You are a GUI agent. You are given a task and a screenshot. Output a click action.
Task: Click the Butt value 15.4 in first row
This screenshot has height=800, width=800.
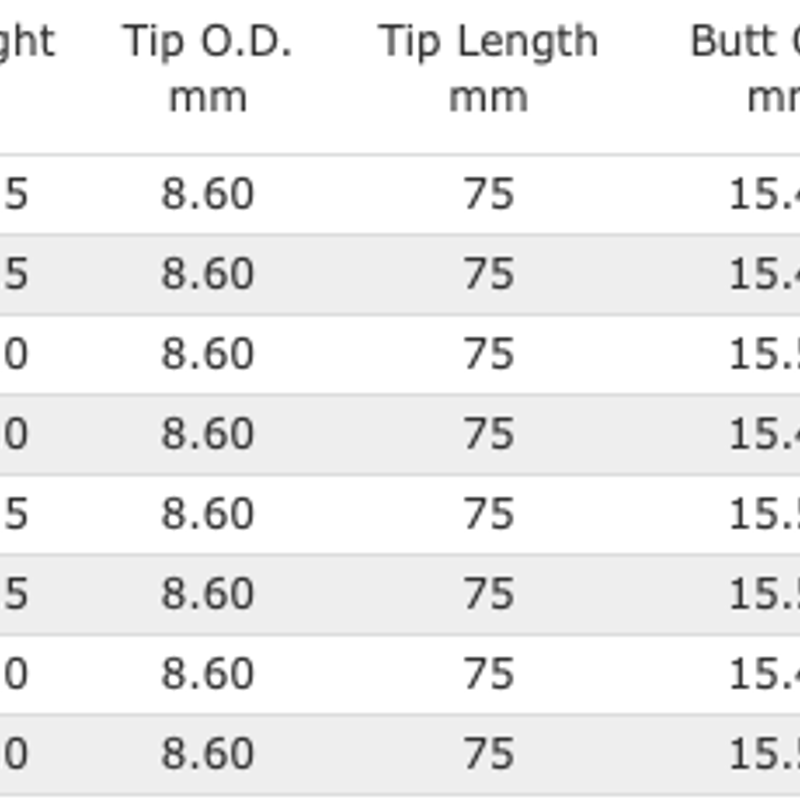tap(764, 194)
